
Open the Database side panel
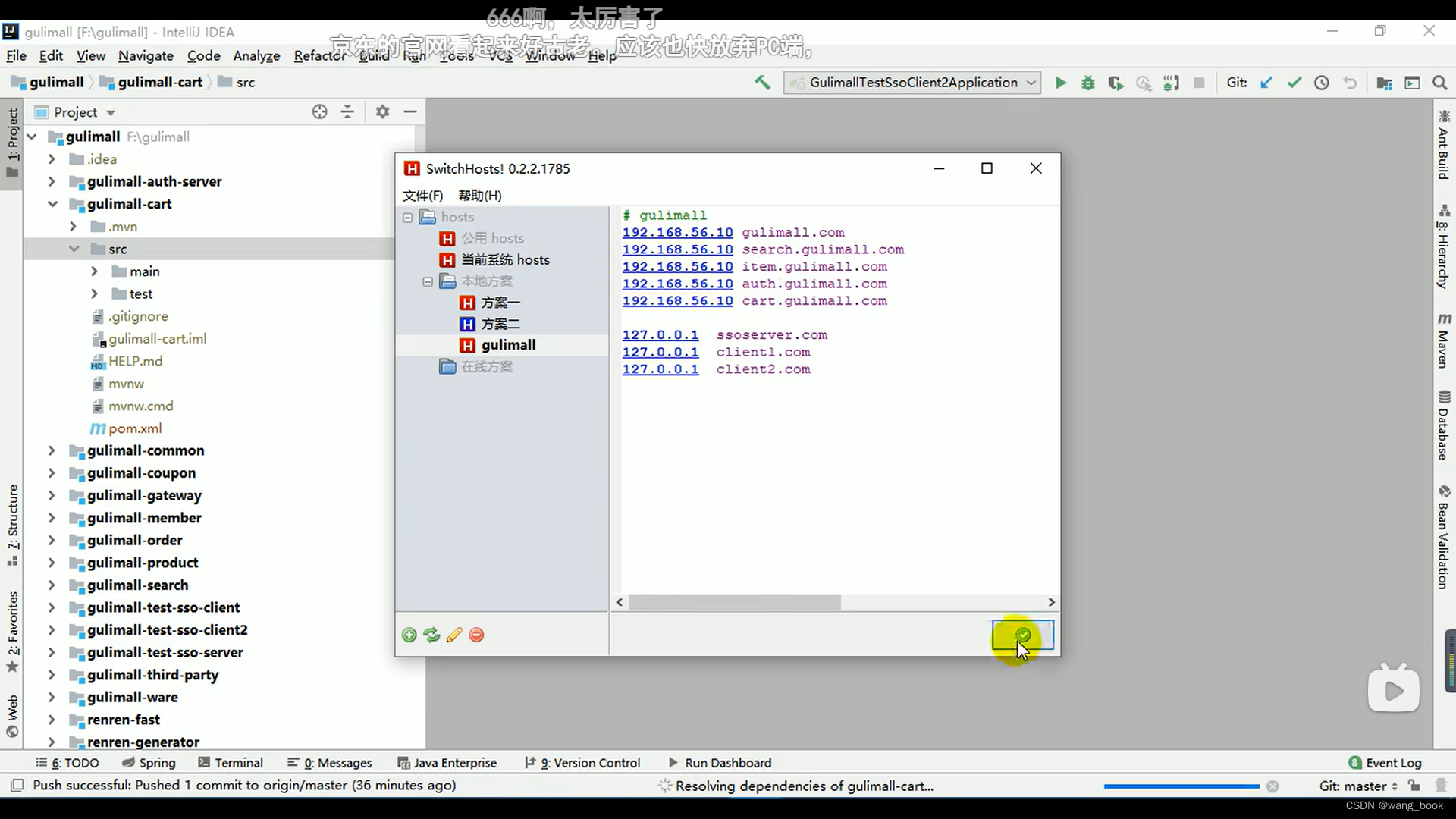(1444, 425)
